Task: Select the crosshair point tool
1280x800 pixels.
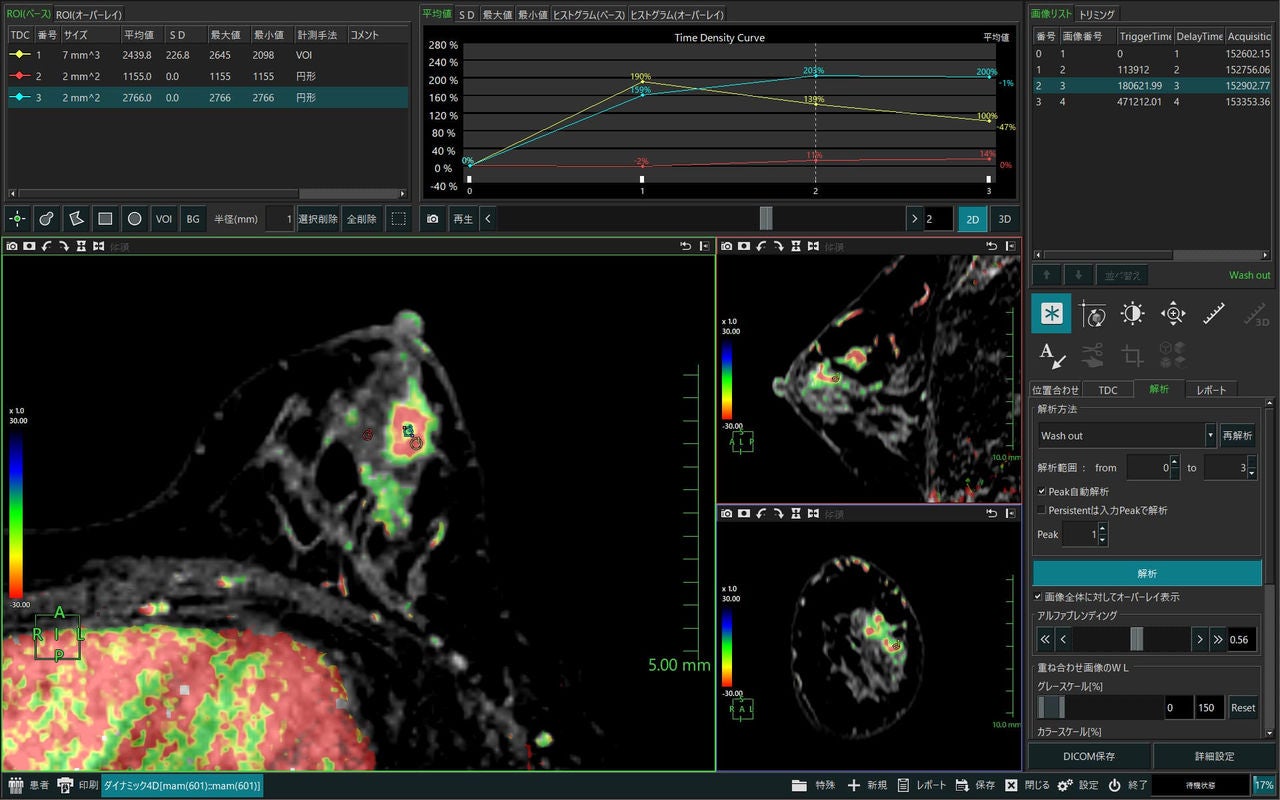Action: pyautogui.click(x=17, y=218)
